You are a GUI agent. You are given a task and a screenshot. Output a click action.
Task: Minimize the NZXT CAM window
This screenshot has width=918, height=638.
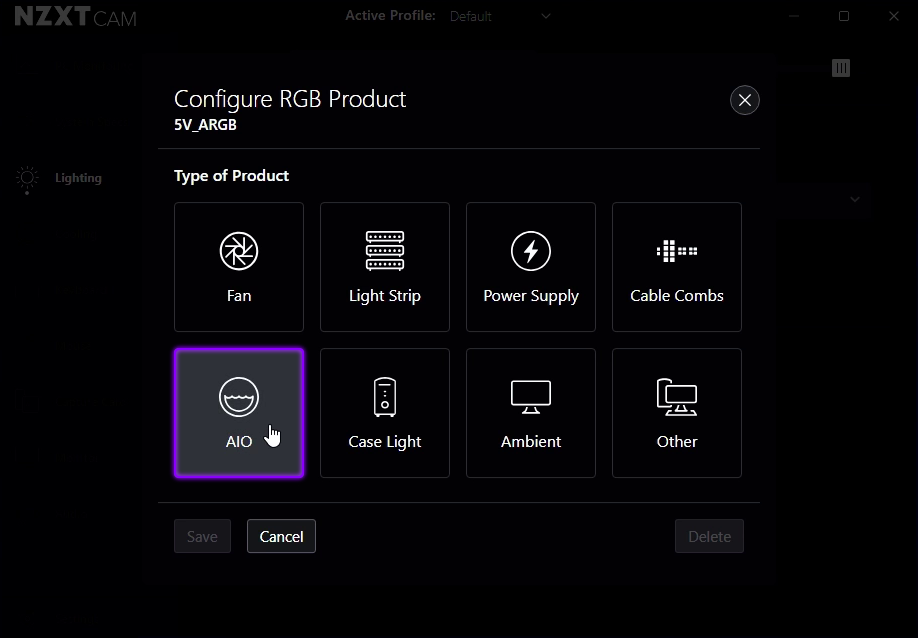(793, 16)
